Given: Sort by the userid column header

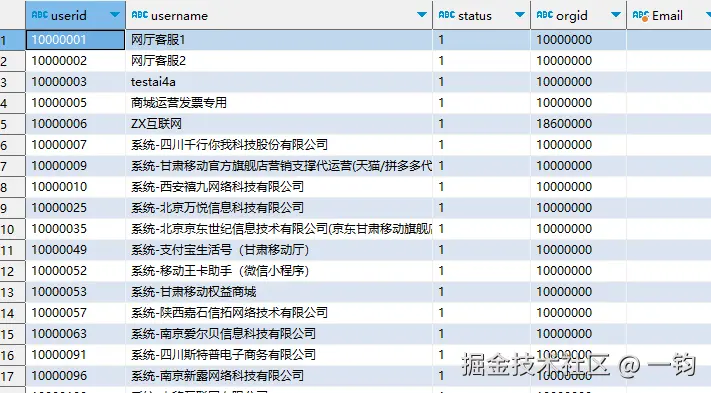Looking at the screenshot, I should [69, 15].
